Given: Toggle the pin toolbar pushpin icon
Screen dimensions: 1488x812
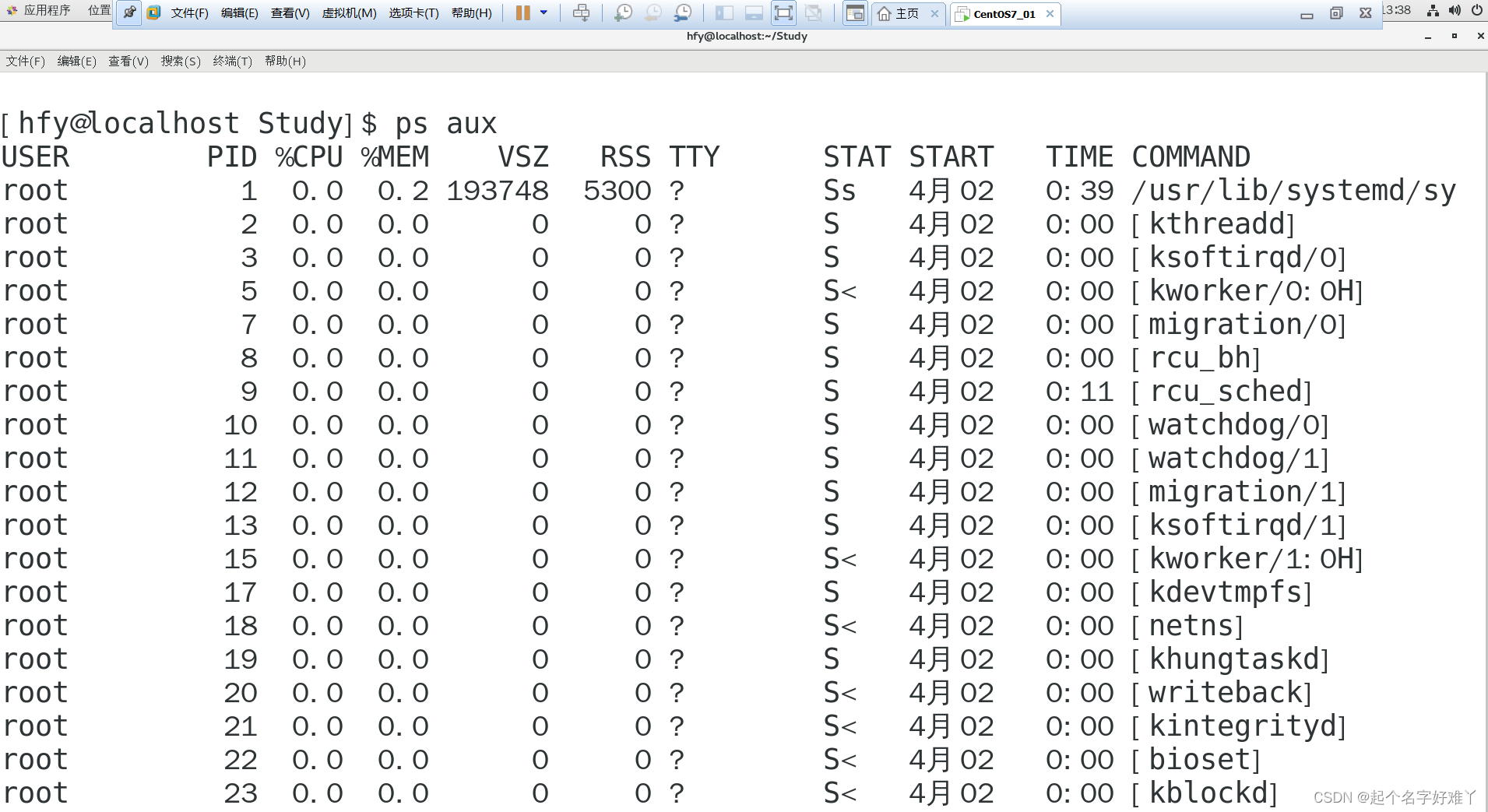Looking at the screenshot, I should point(129,12).
